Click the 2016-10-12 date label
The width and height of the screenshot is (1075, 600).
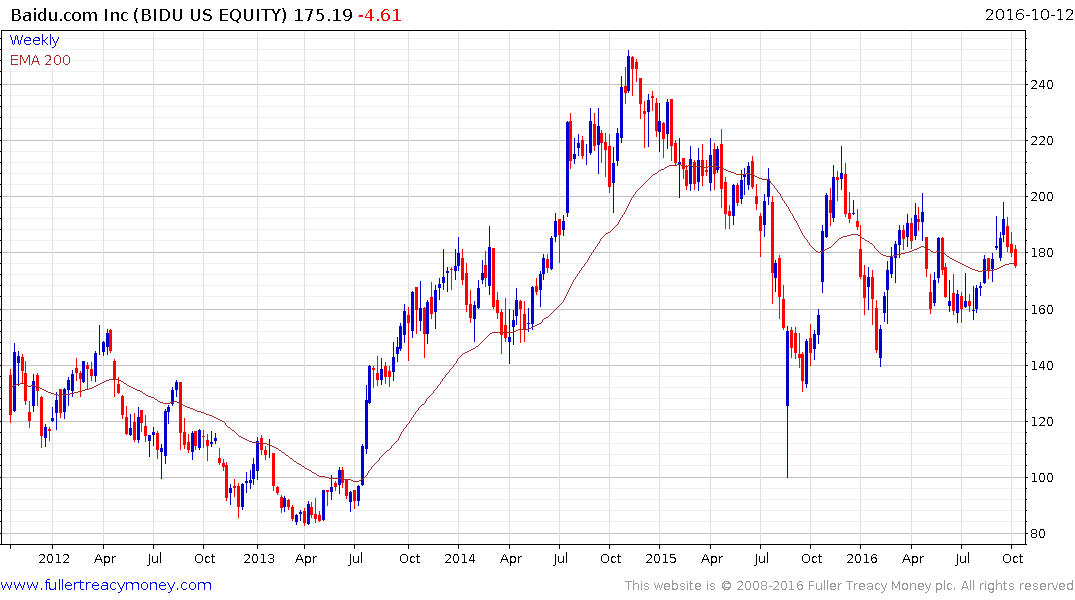1028,14
